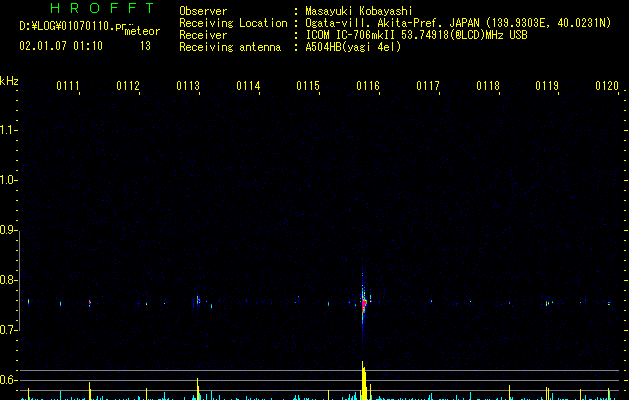Click the HROFFT title text
The image size is (629, 400).
tap(103, 8)
